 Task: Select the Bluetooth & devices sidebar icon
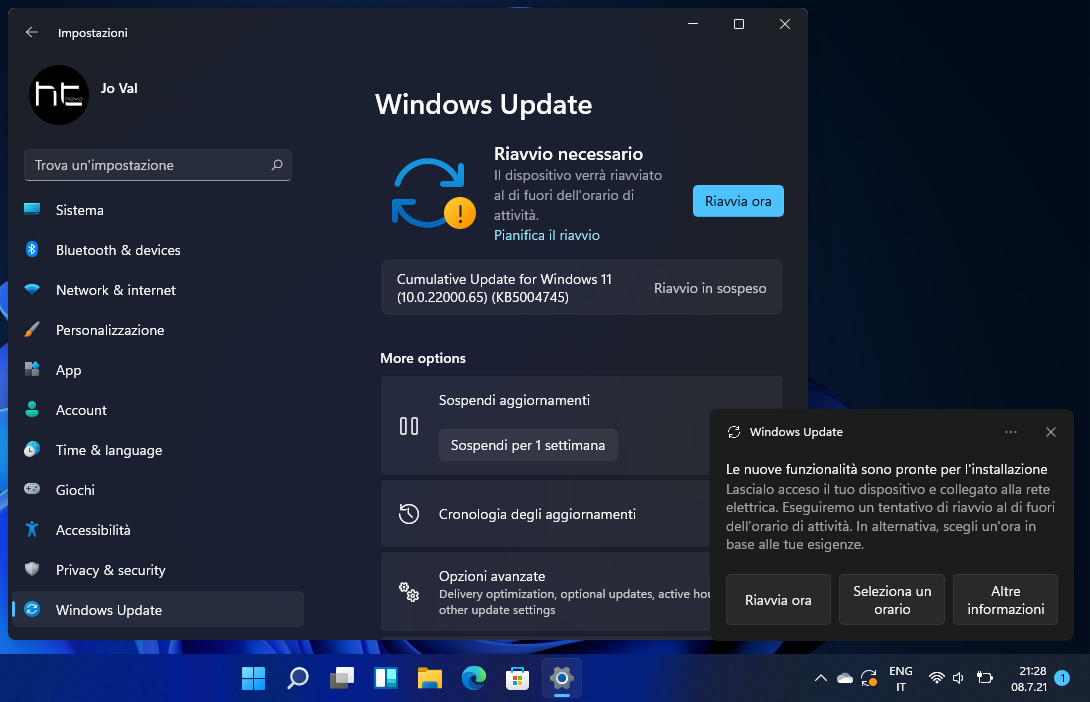(x=32, y=250)
